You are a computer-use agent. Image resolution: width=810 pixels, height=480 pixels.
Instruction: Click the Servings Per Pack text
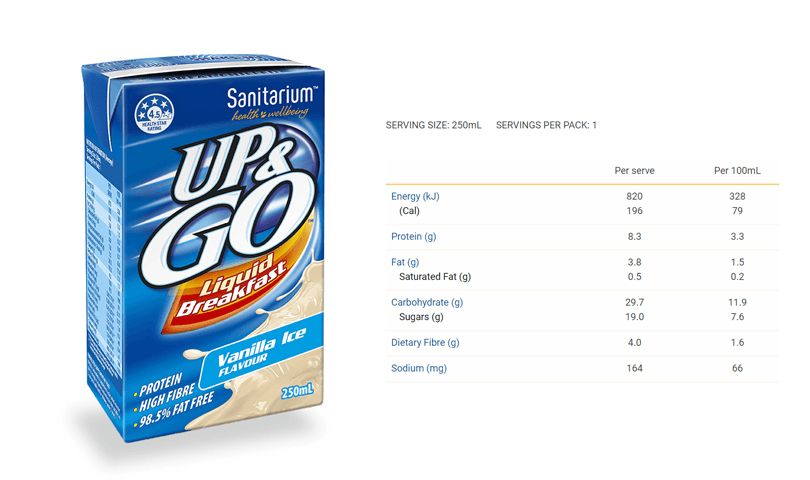[x=546, y=125]
